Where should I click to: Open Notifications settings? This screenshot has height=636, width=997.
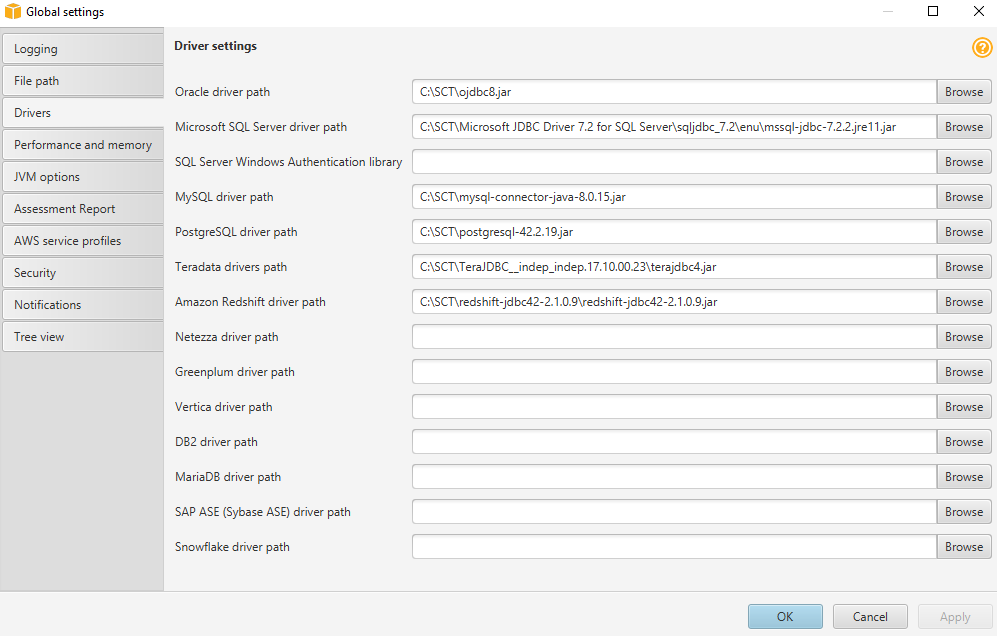82,304
